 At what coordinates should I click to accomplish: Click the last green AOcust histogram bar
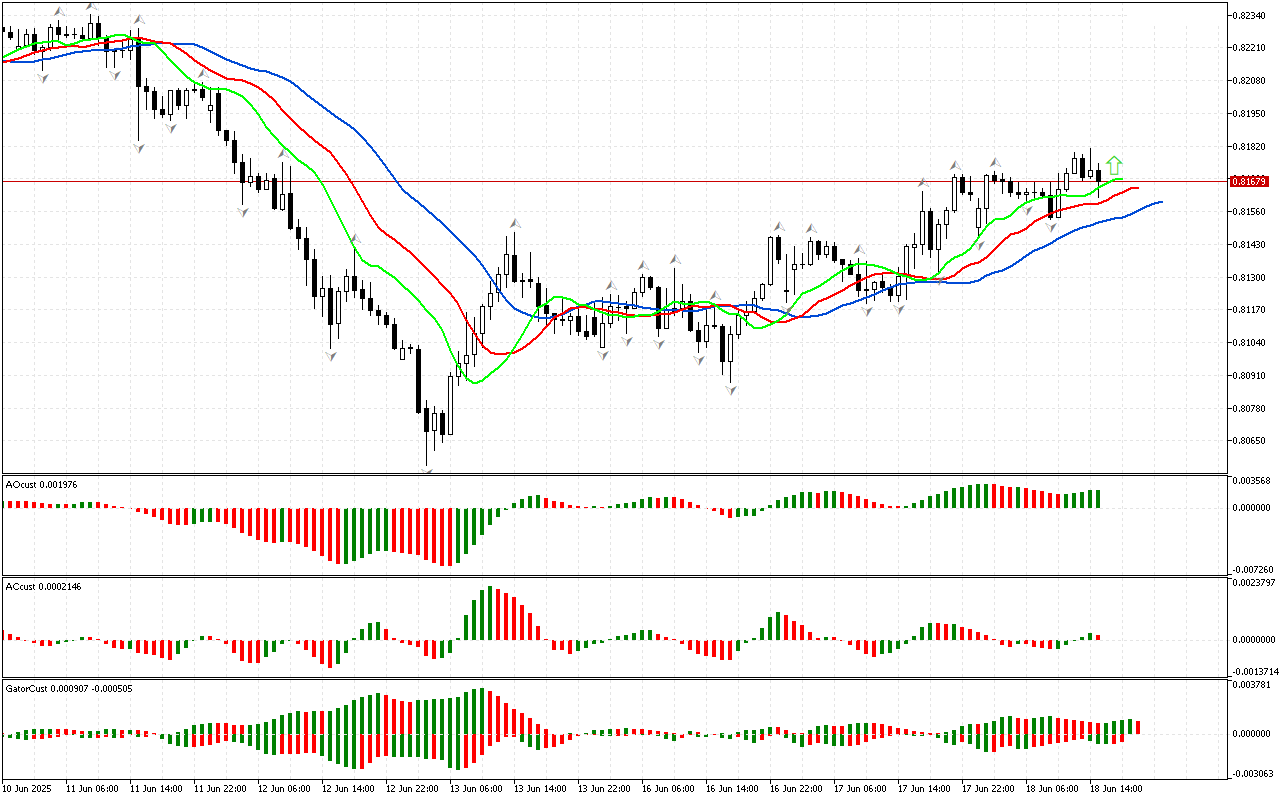(x=1097, y=498)
